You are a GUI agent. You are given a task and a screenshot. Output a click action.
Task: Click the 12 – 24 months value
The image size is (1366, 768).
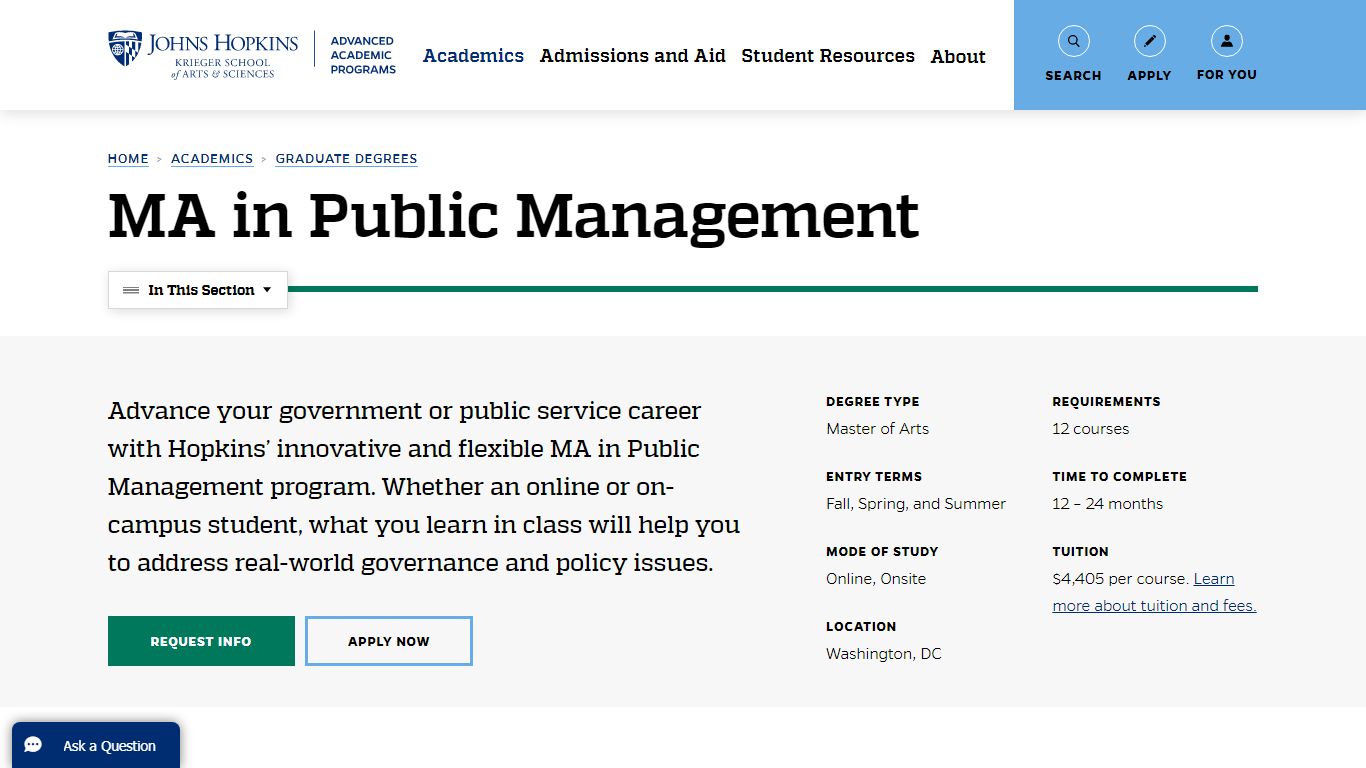click(x=1107, y=504)
